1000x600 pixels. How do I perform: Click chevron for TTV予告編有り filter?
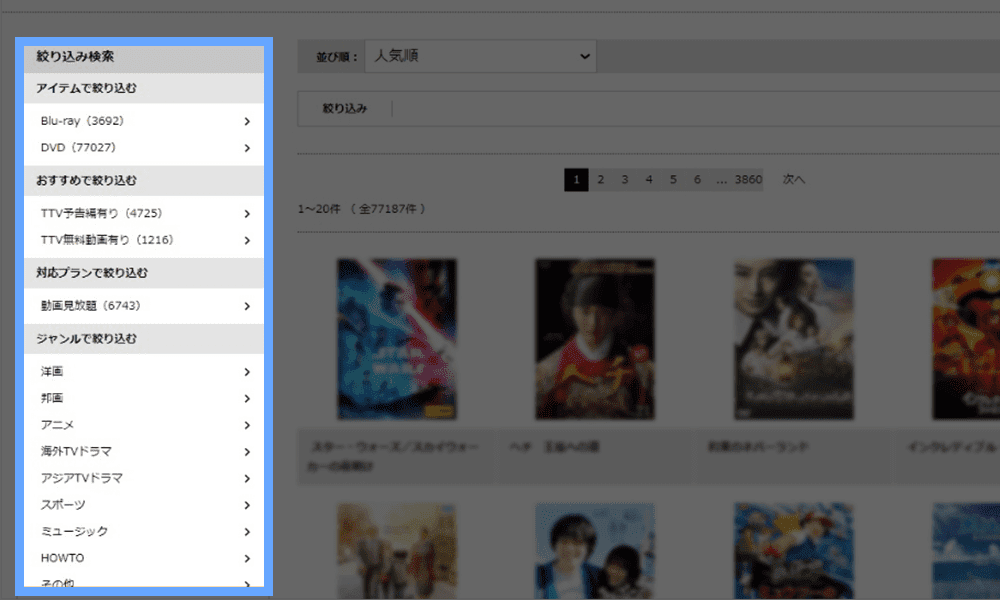tap(246, 213)
